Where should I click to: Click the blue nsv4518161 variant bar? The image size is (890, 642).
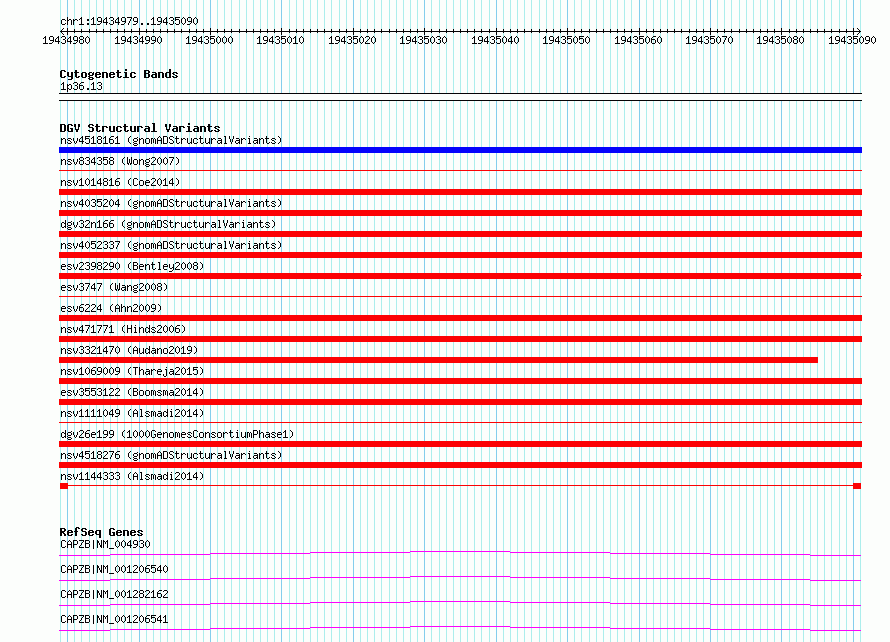point(460,150)
